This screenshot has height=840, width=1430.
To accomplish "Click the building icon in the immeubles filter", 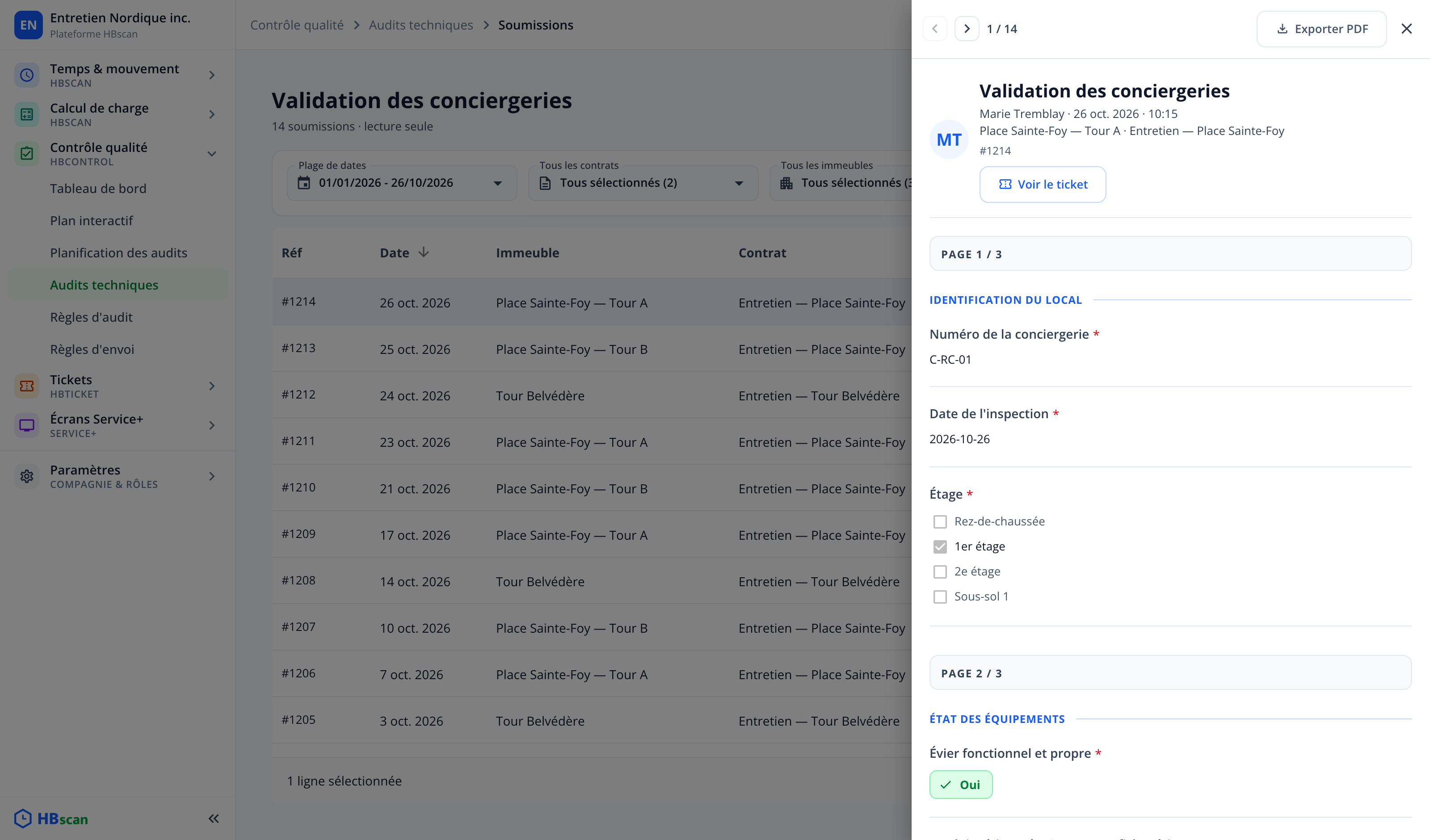I will (786, 183).
